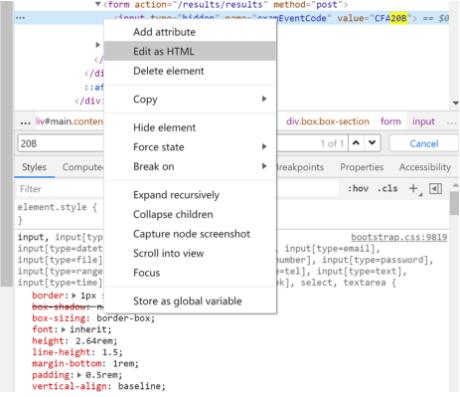Image resolution: width=460 pixels, height=397 pixels.
Task: Click the element.style rule
Action: tap(57, 207)
